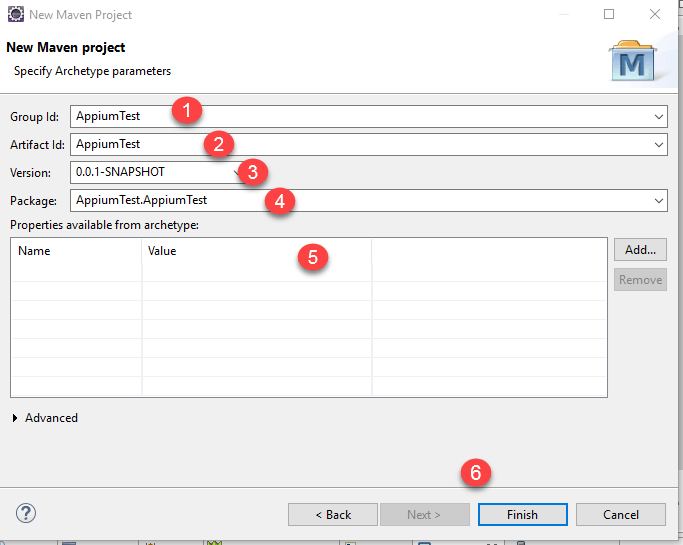Viewport: 683px width, 545px height.
Task: Open the Artifact Id dropdown arrow
Action: (659, 145)
